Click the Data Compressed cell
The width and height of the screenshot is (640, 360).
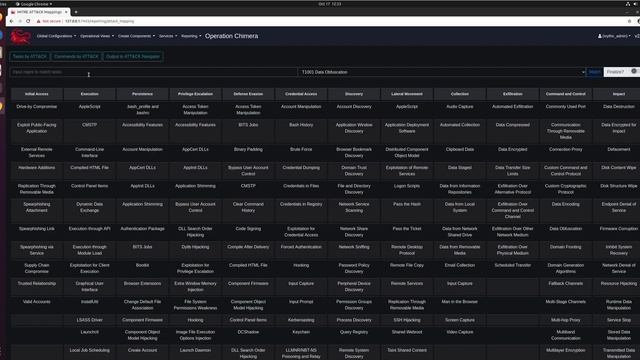tap(513, 131)
